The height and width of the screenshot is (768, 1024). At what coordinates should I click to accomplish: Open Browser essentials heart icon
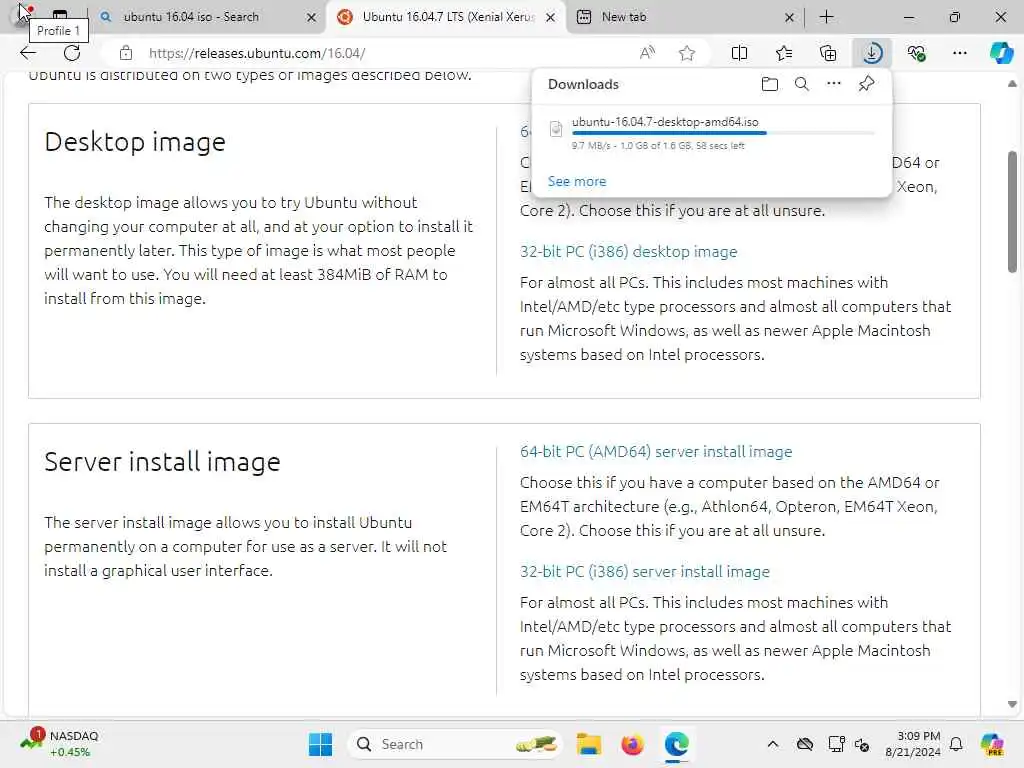pyautogui.click(x=916, y=53)
